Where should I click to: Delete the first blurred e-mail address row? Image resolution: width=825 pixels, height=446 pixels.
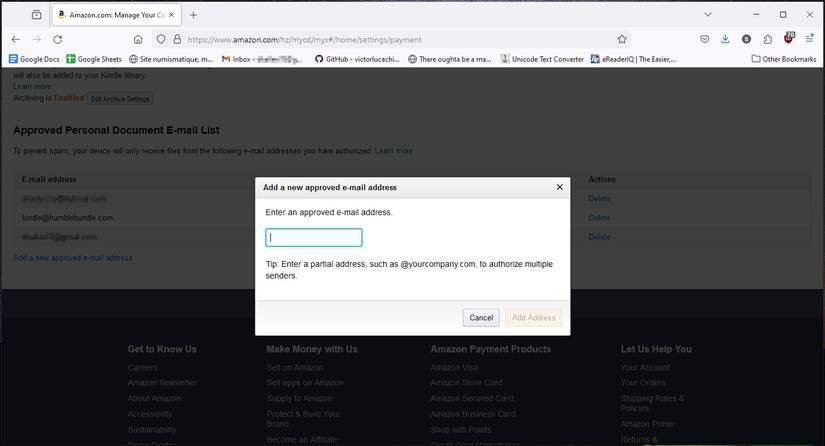(x=599, y=198)
